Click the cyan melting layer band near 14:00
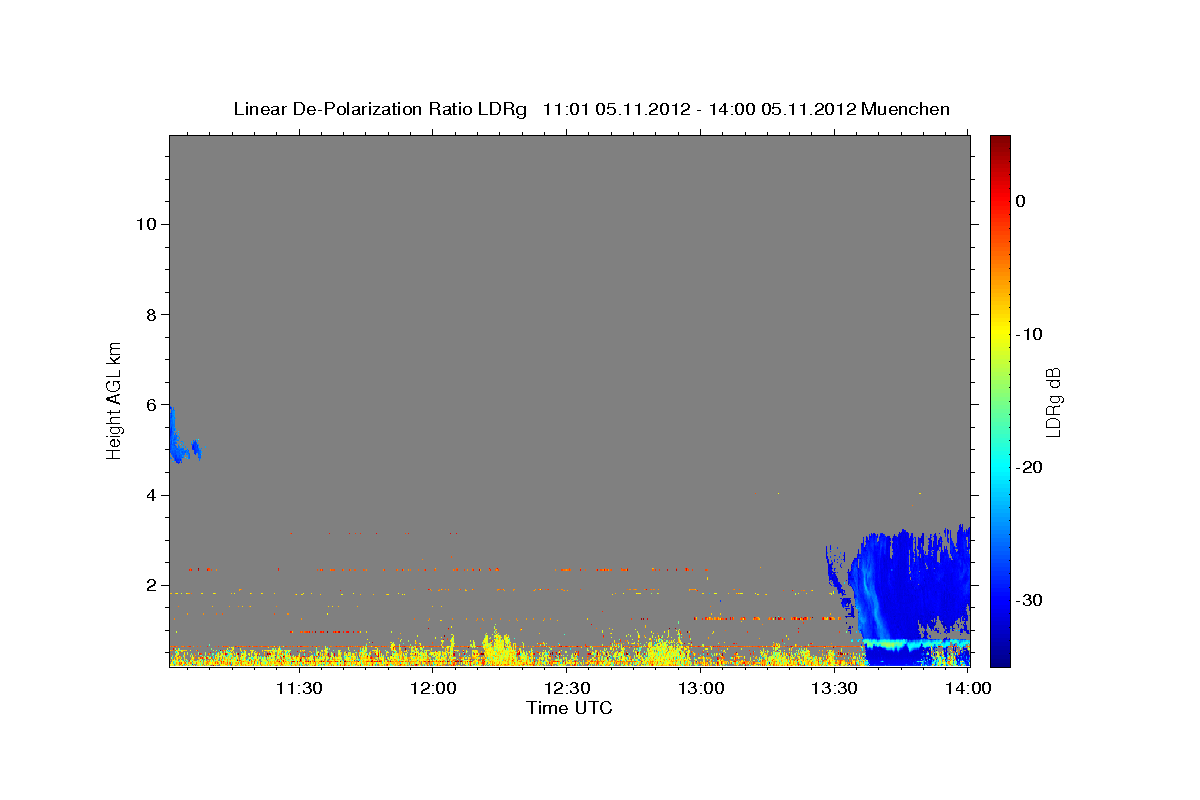1200x800 pixels. coord(915,642)
